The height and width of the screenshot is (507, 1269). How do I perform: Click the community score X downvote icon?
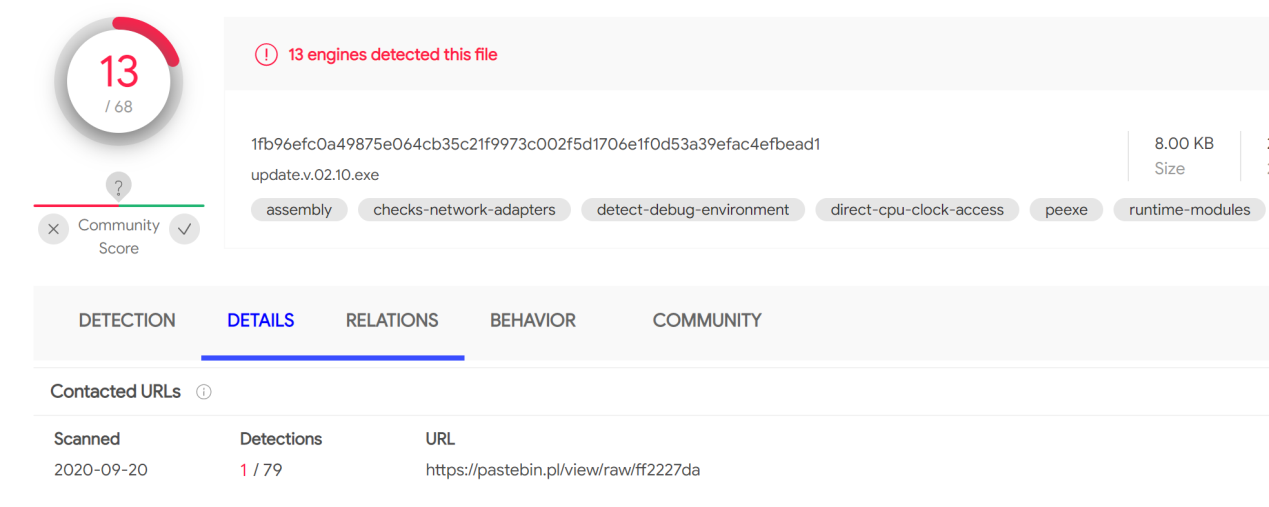54,229
